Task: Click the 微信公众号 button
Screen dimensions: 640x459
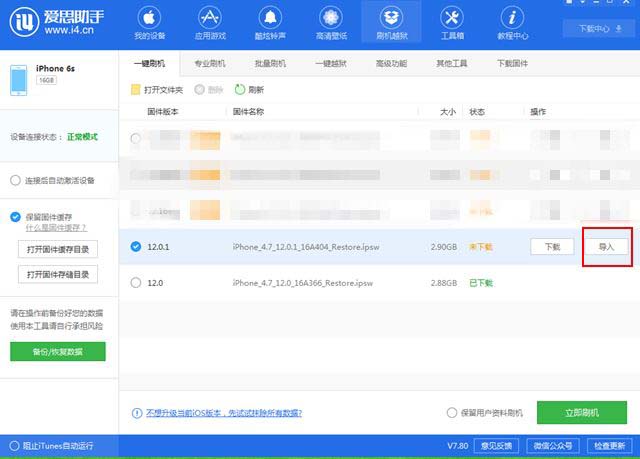Action: pyautogui.click(x=553, y=446)
